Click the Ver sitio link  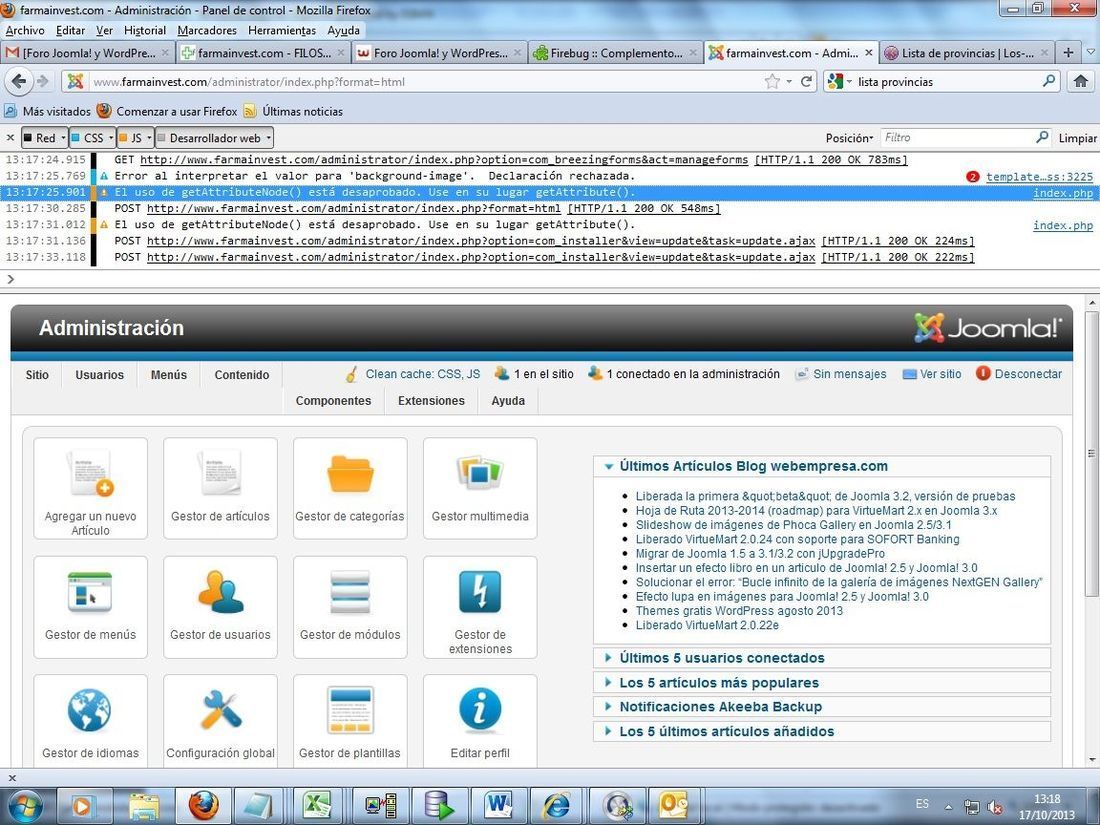940,375
